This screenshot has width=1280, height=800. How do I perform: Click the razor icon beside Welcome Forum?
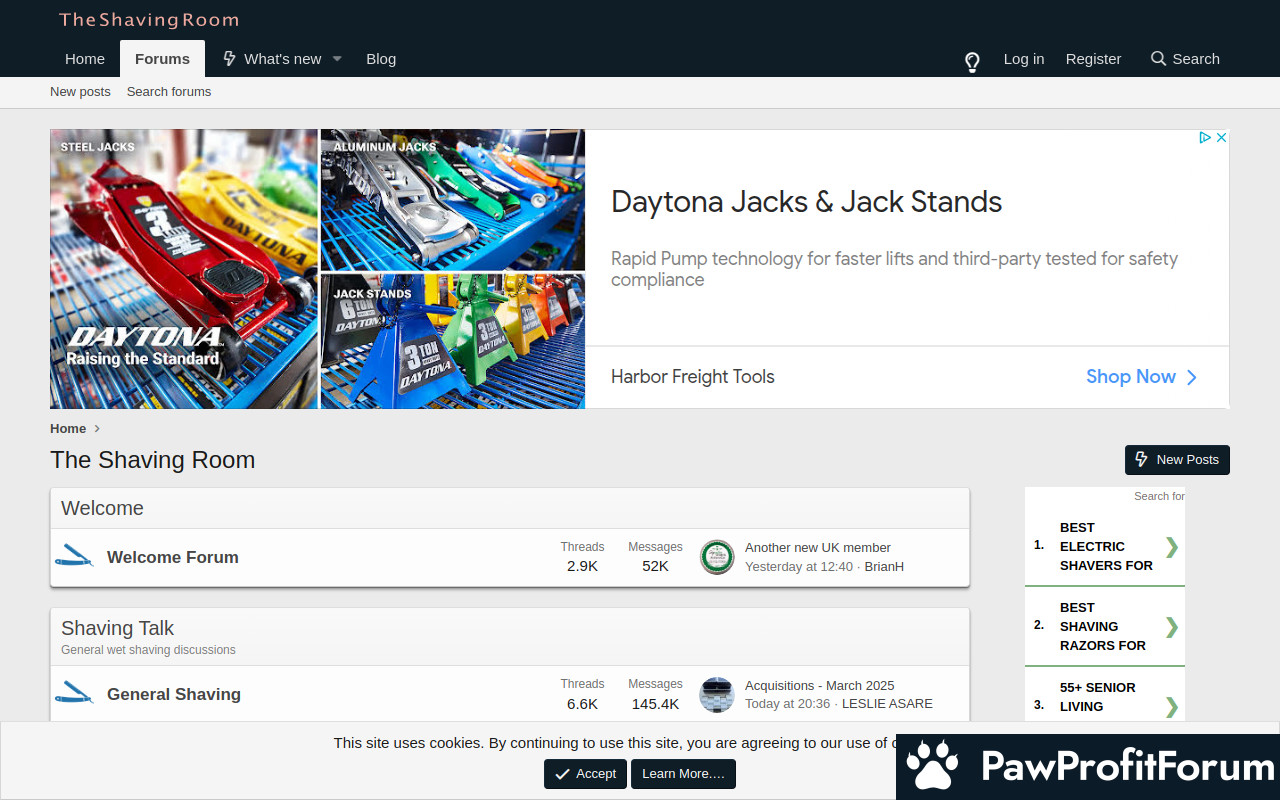pyautogui.click(x=74, y=557)
